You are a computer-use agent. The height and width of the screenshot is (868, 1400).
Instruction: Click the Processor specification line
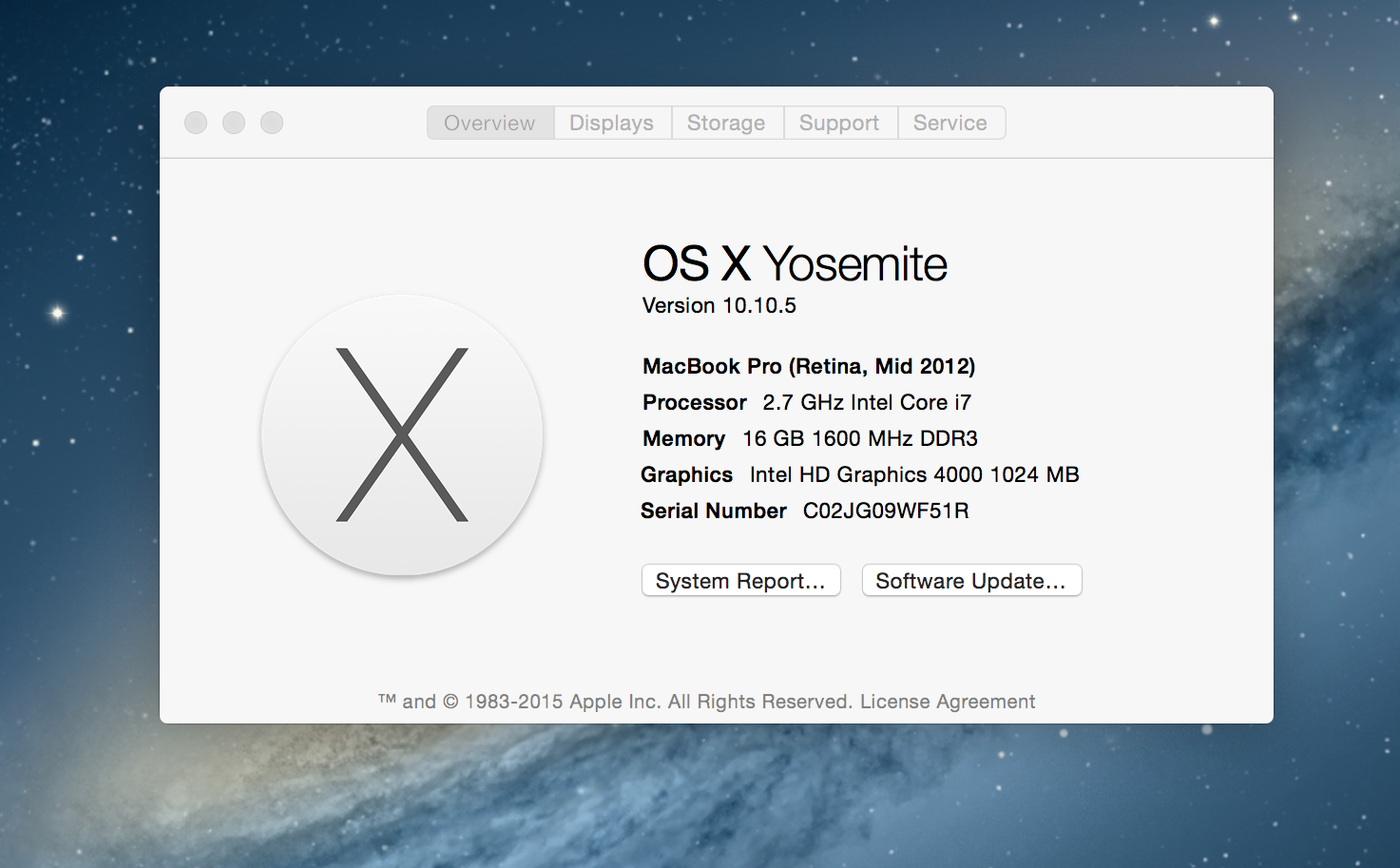806,402
